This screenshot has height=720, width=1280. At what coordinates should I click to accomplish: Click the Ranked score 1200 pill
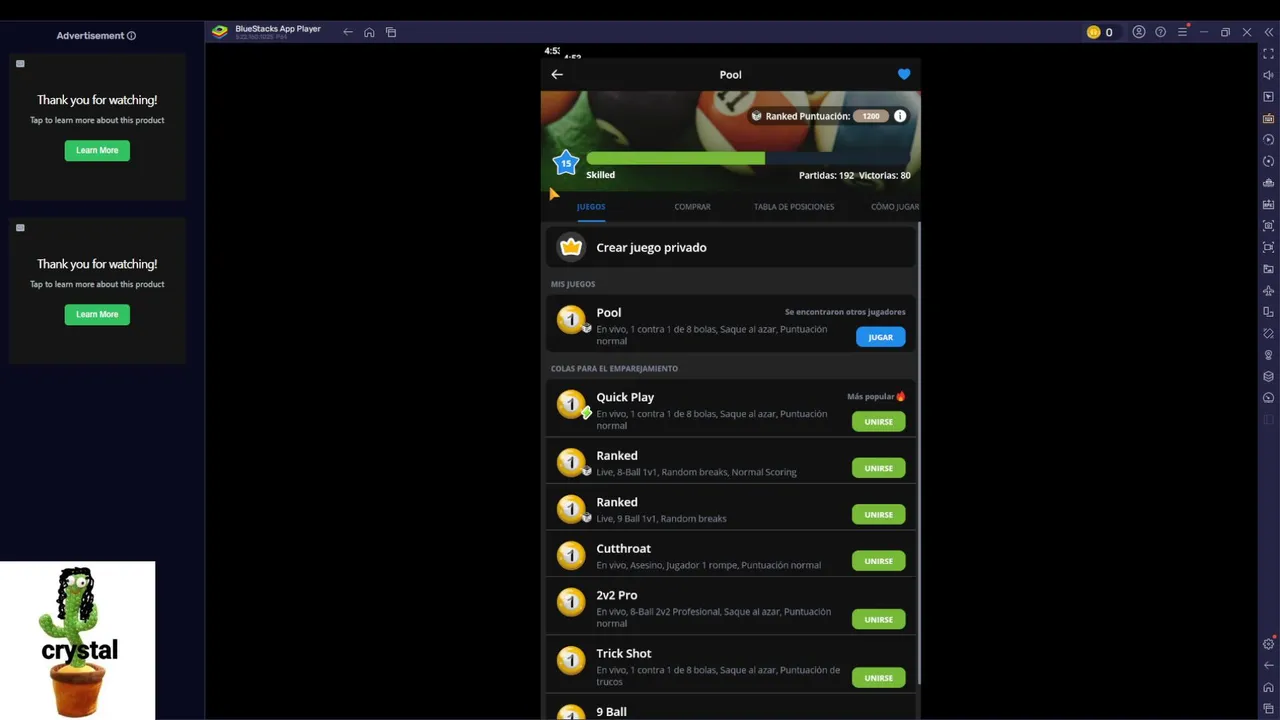(x=871, y=116)
